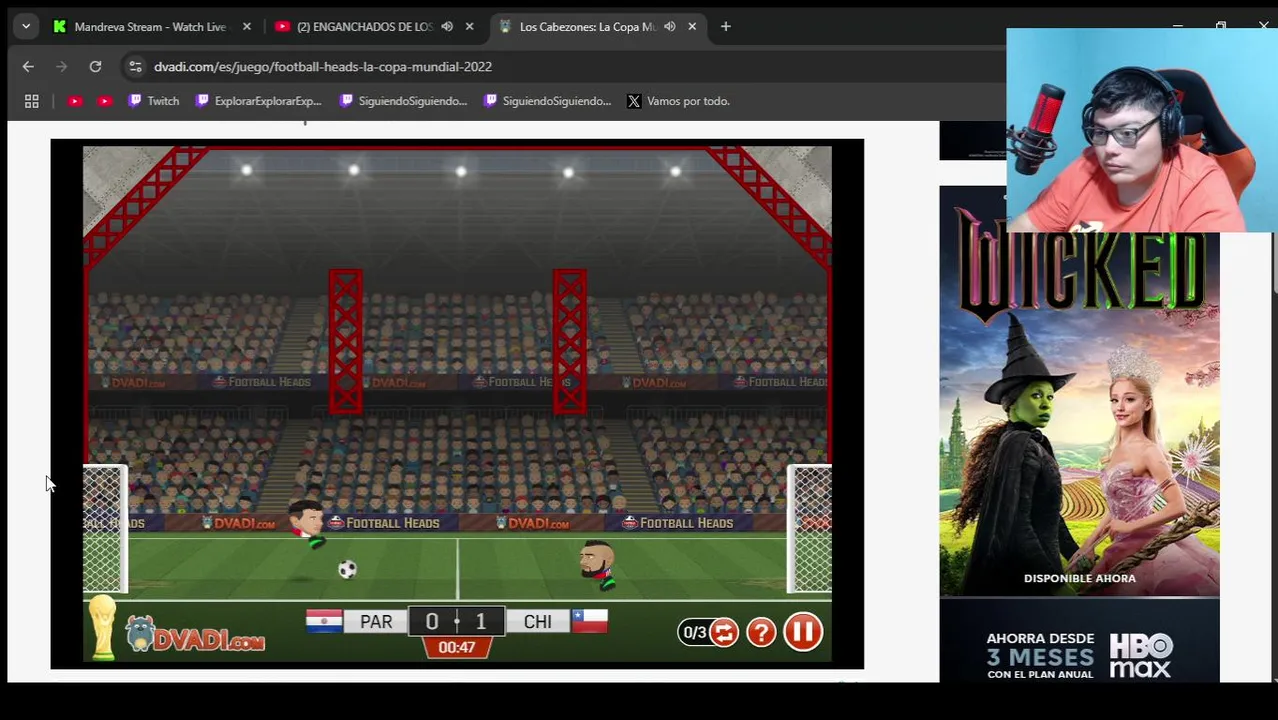Go back to the previous page
Screen dimensions: 1278x720
pos(28,67)
